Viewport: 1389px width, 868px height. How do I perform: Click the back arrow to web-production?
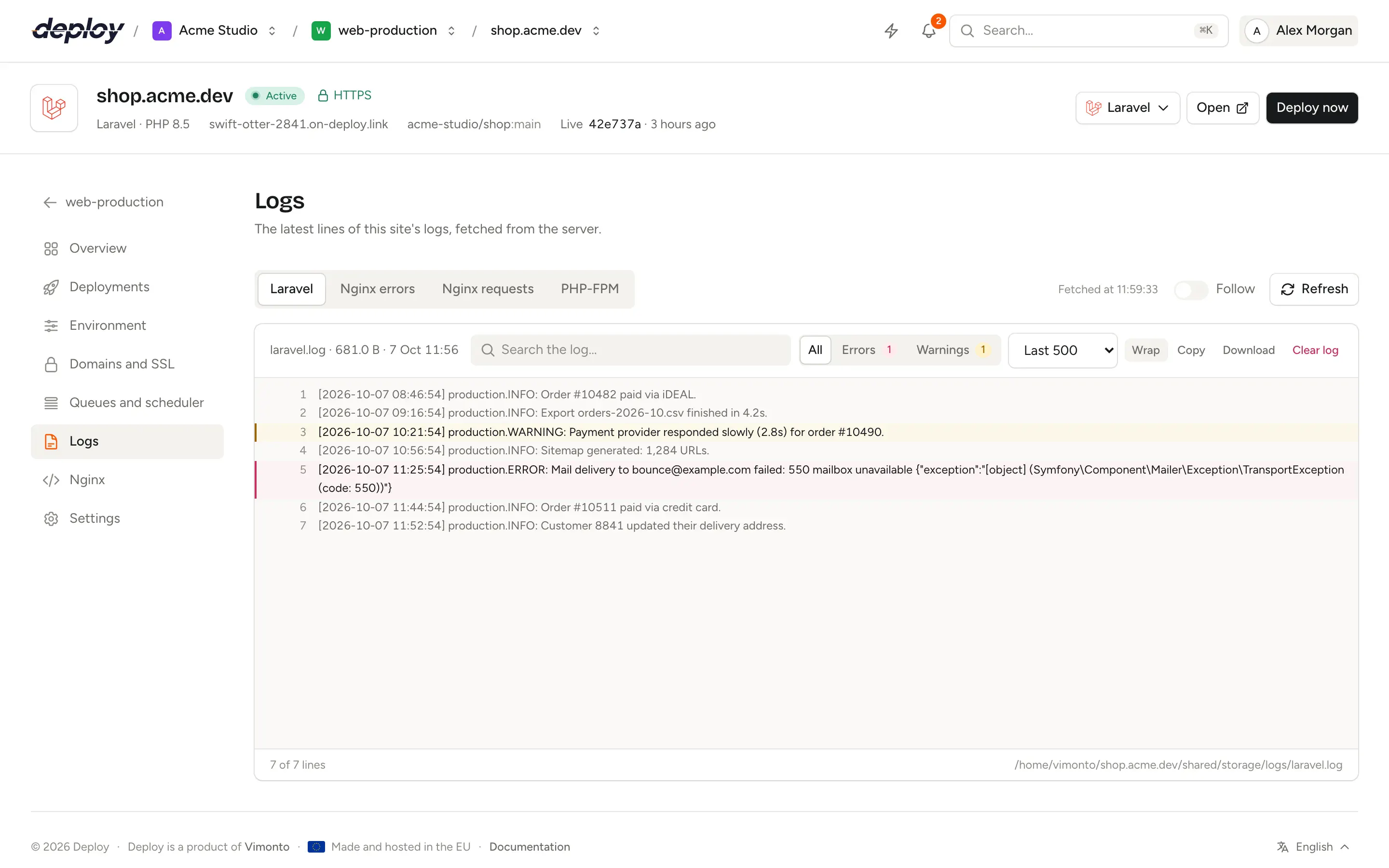point(50,202)
